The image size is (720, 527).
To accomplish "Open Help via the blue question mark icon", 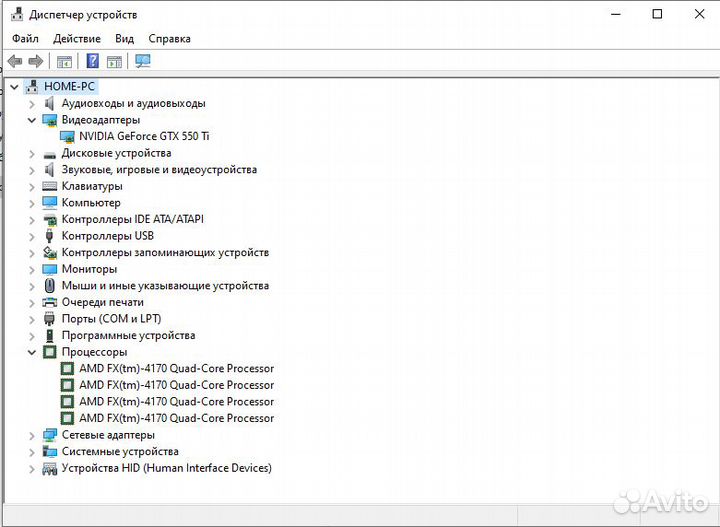I will point(93,61).
